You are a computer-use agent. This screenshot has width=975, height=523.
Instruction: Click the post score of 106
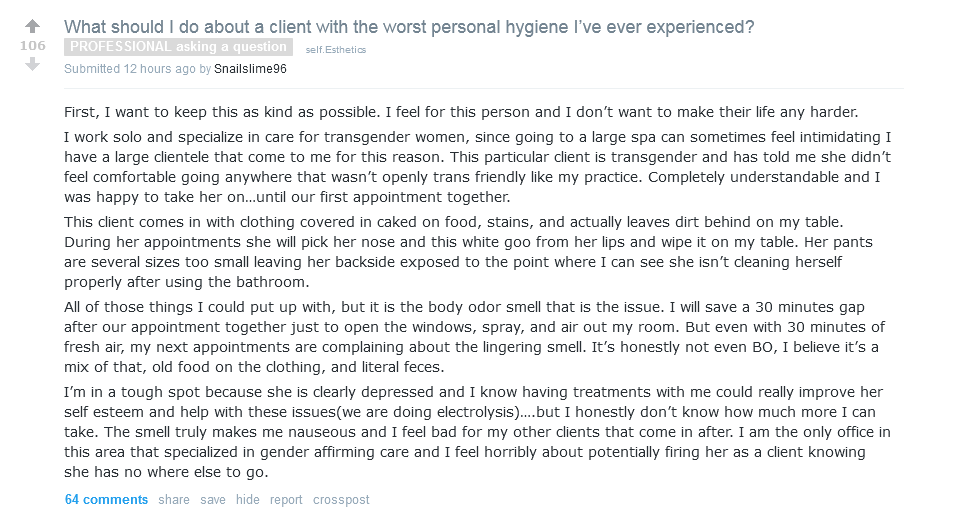click(x=32, y=46)
